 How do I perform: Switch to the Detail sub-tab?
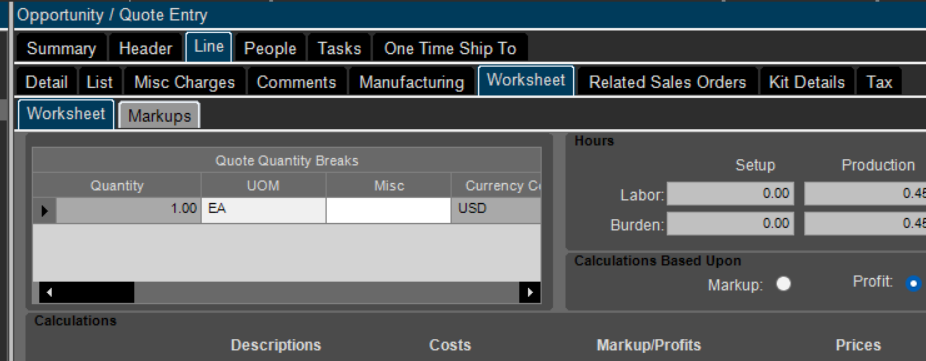(47, 82)
